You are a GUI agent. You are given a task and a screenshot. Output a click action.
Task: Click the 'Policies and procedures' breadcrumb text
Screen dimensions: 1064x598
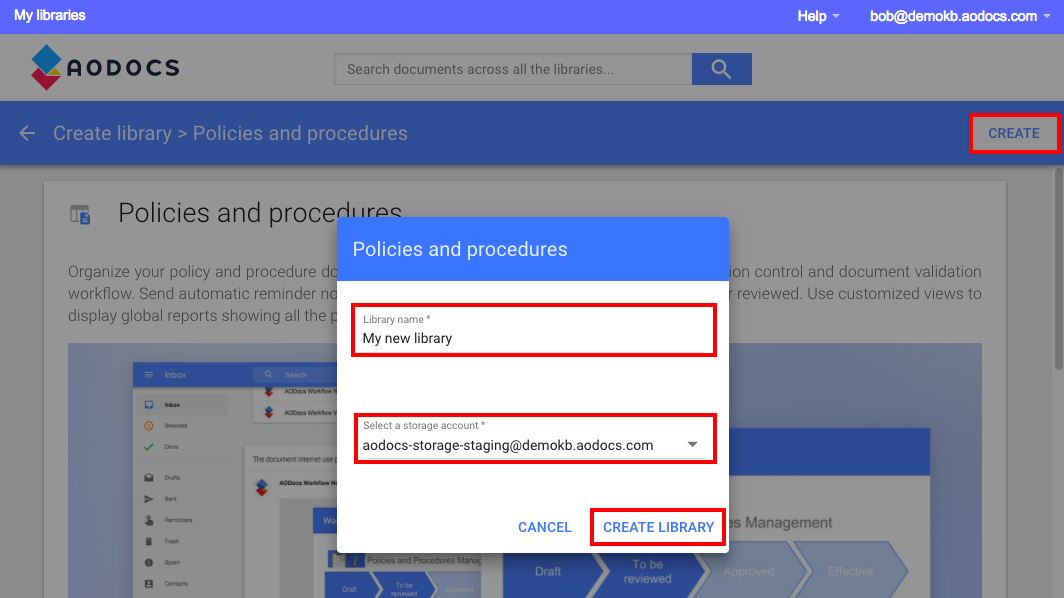[300, 133]
